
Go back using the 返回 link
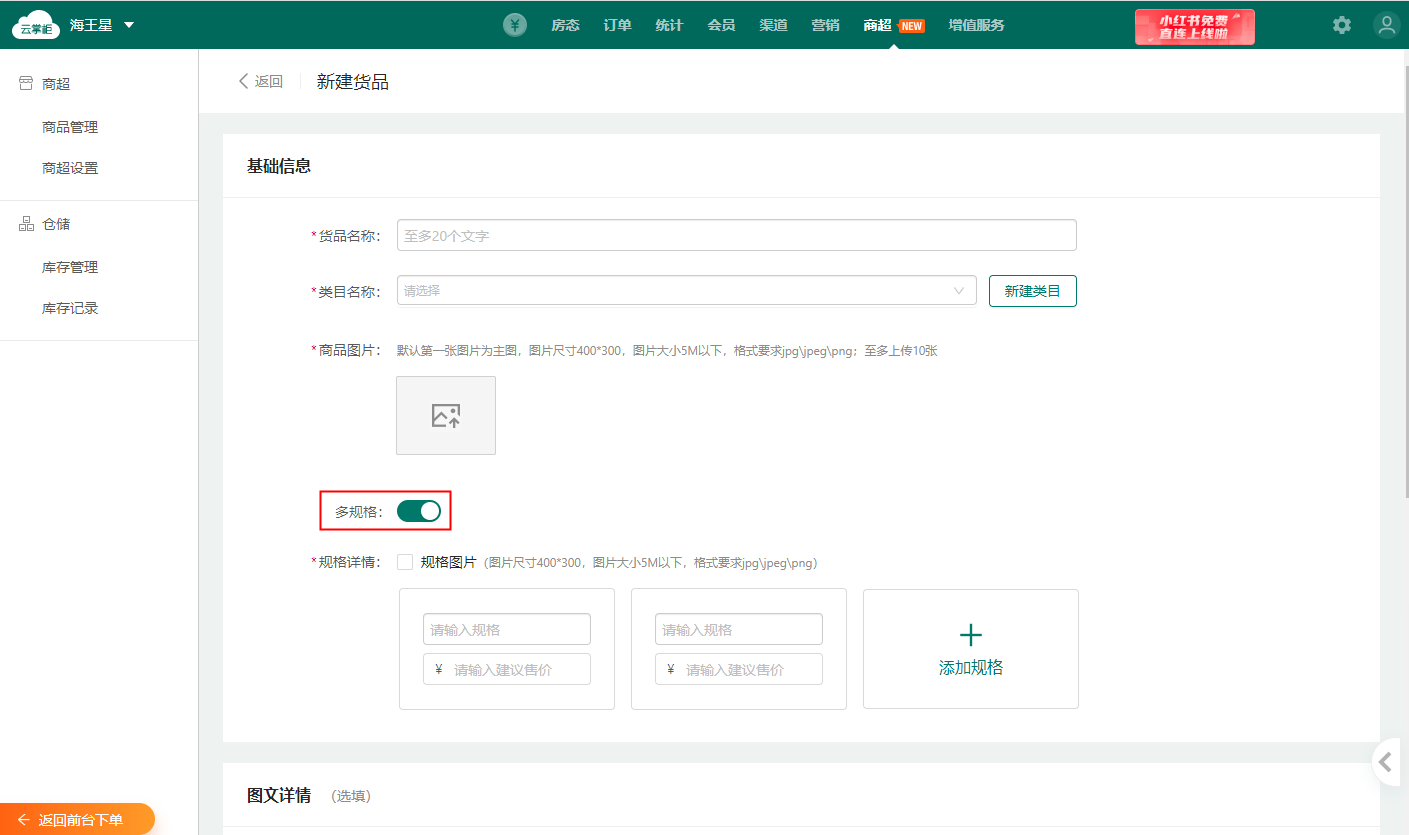click(261, 81)
